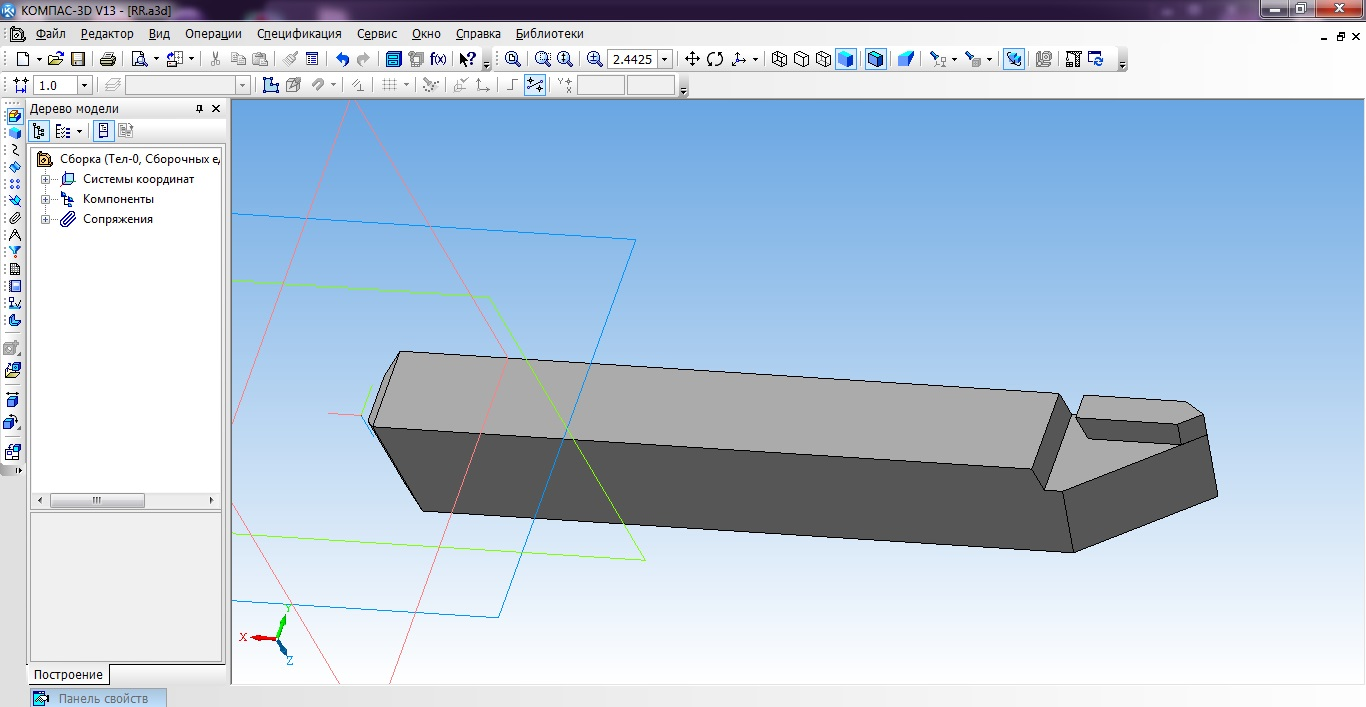
Task: Save document with floppy disk icon
Action: (x=77, y=59)
